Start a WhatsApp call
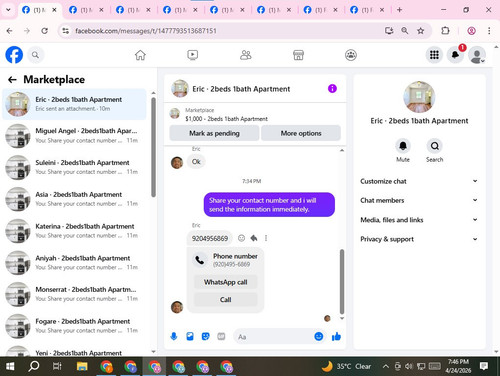Screen dimensions: 500x376 coord(226,282)
